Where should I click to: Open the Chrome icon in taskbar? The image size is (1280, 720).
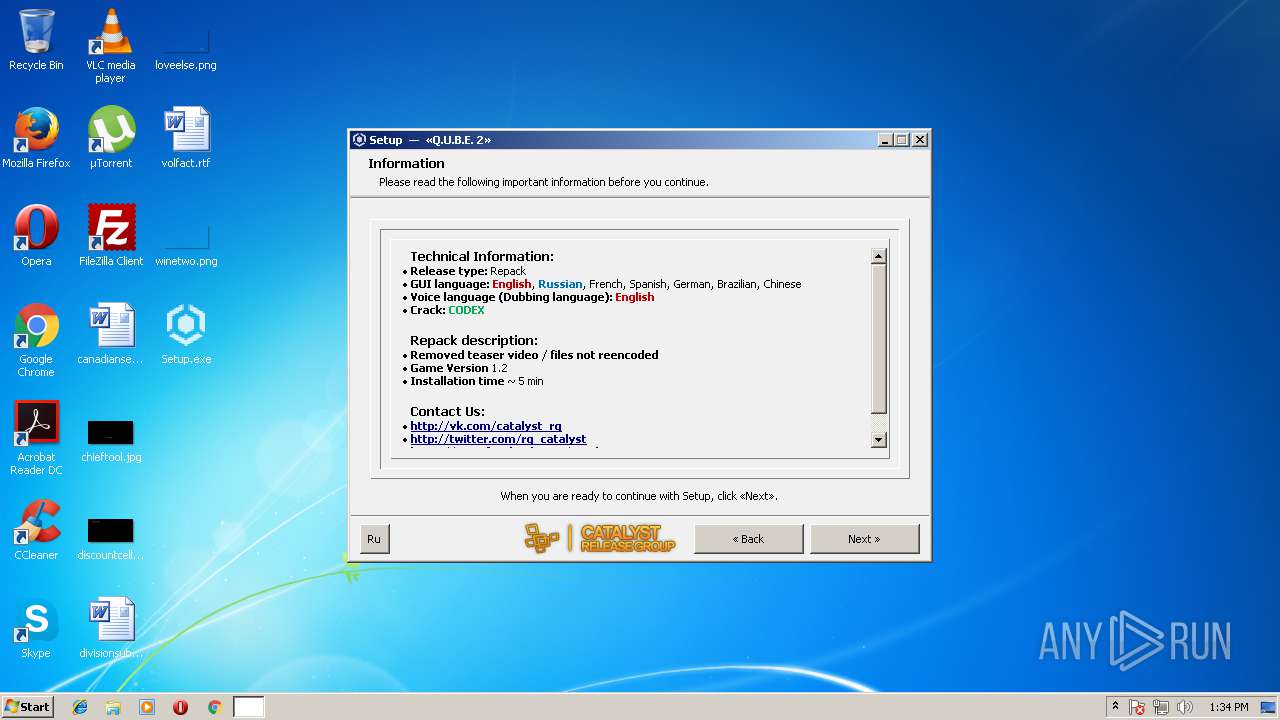214,707
